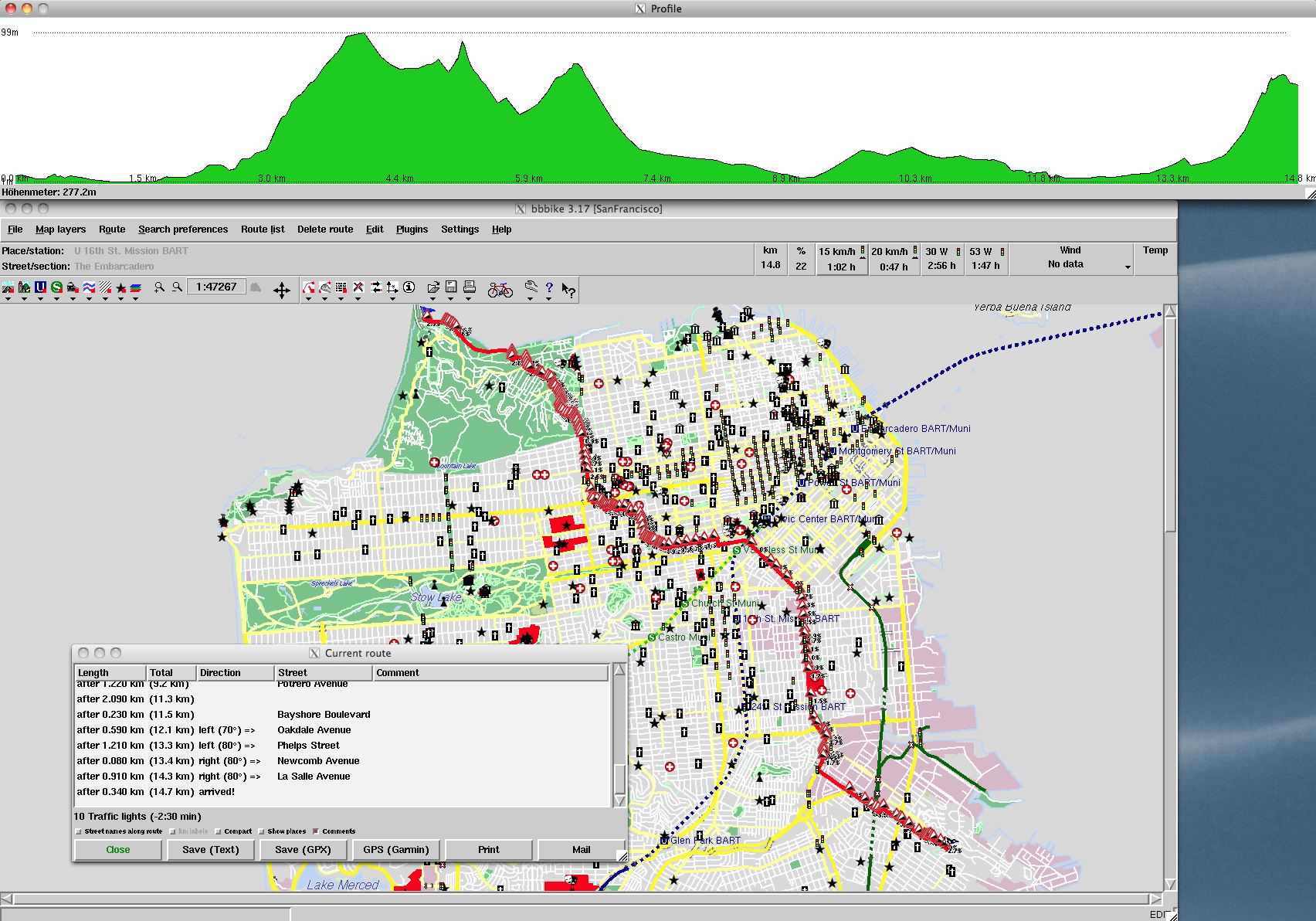Expand dropdown arrow under route search icon
The image size is (1316, 921).
point(308,299)
